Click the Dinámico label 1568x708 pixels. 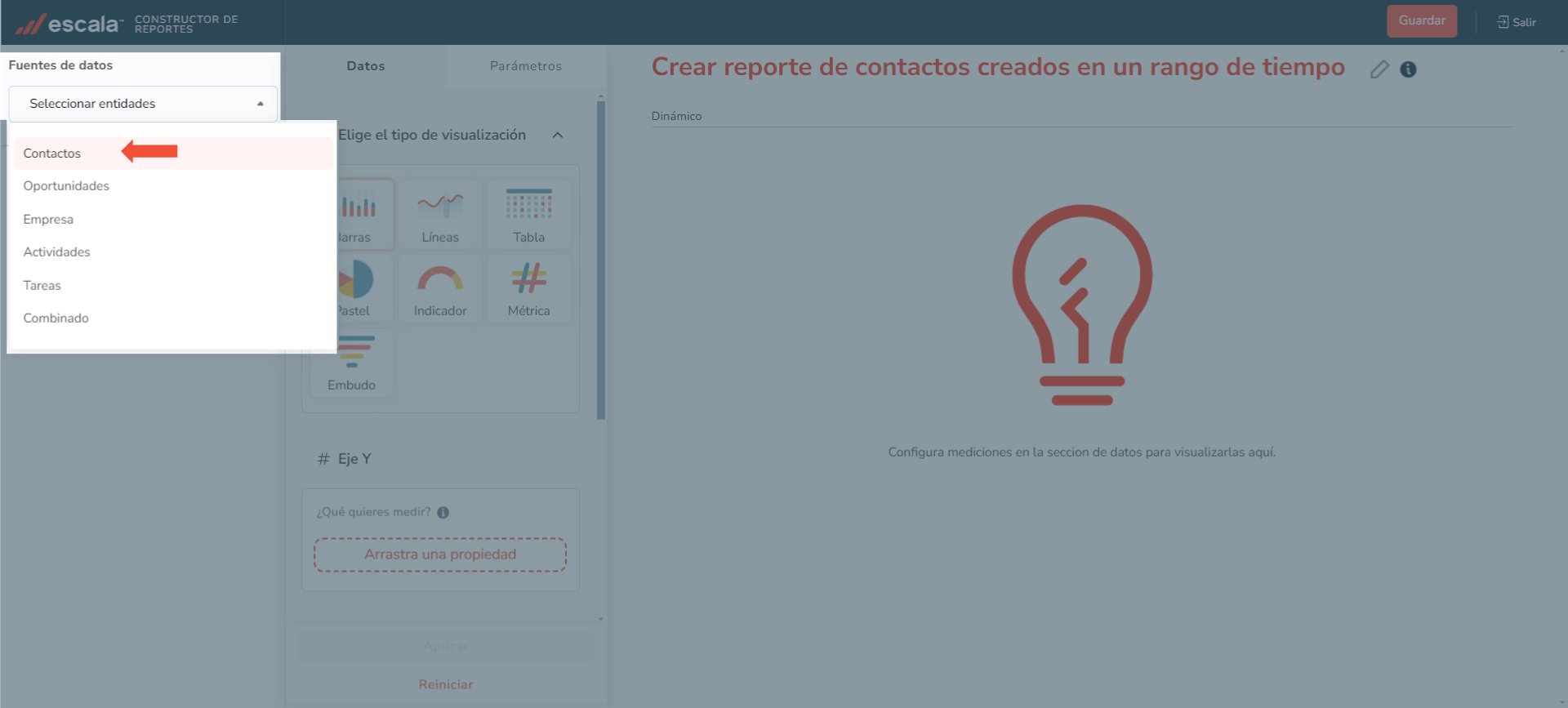[x=676, y=116]
